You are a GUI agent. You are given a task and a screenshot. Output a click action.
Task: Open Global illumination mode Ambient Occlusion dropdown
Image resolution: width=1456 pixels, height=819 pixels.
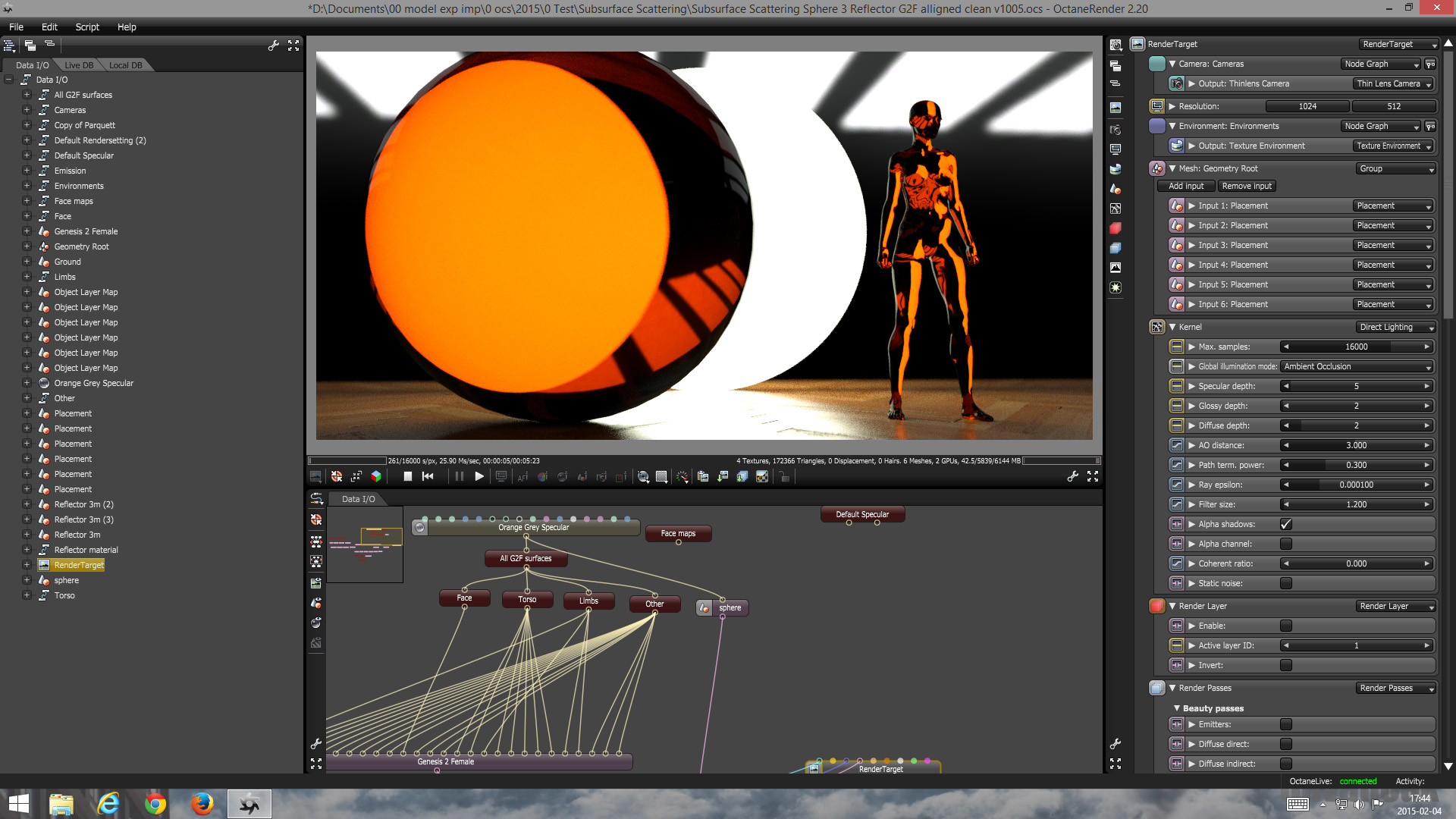pyautogui.click(x=1357, y=366)
